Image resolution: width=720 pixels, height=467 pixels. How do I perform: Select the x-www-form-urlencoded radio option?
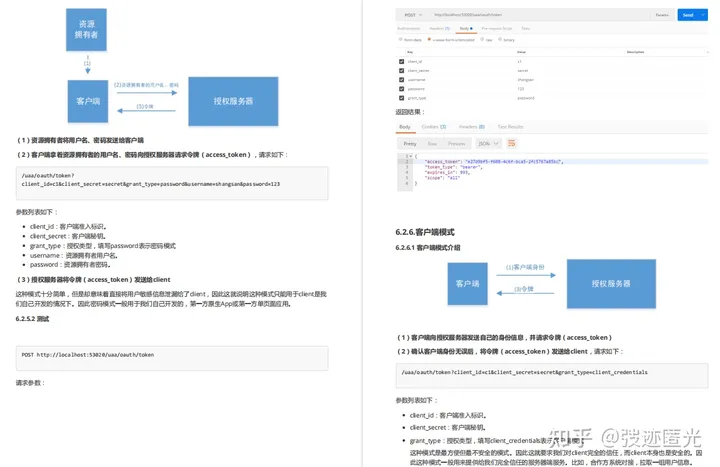coord(429,40)
